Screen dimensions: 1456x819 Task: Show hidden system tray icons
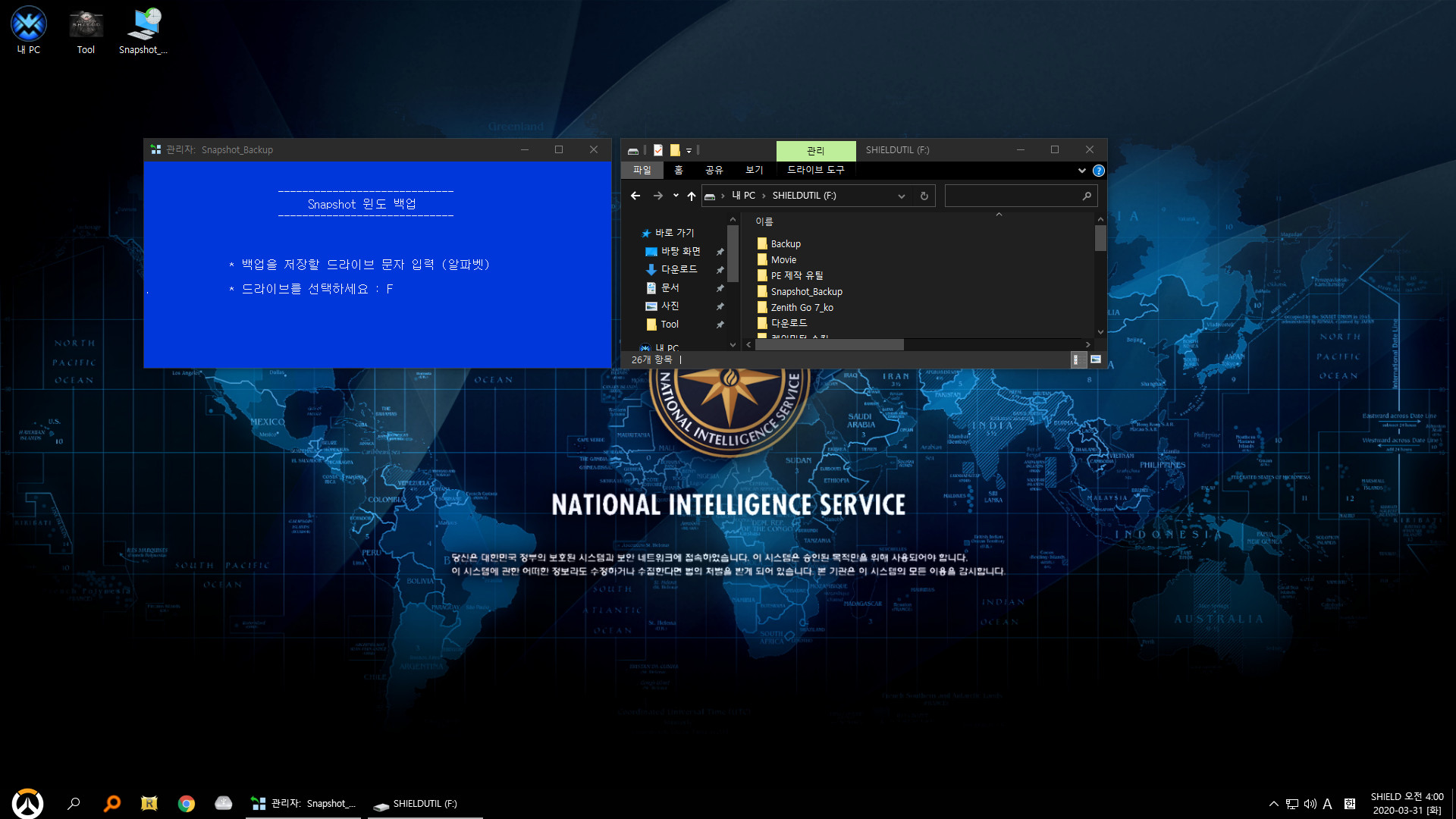pos(1274,804)
